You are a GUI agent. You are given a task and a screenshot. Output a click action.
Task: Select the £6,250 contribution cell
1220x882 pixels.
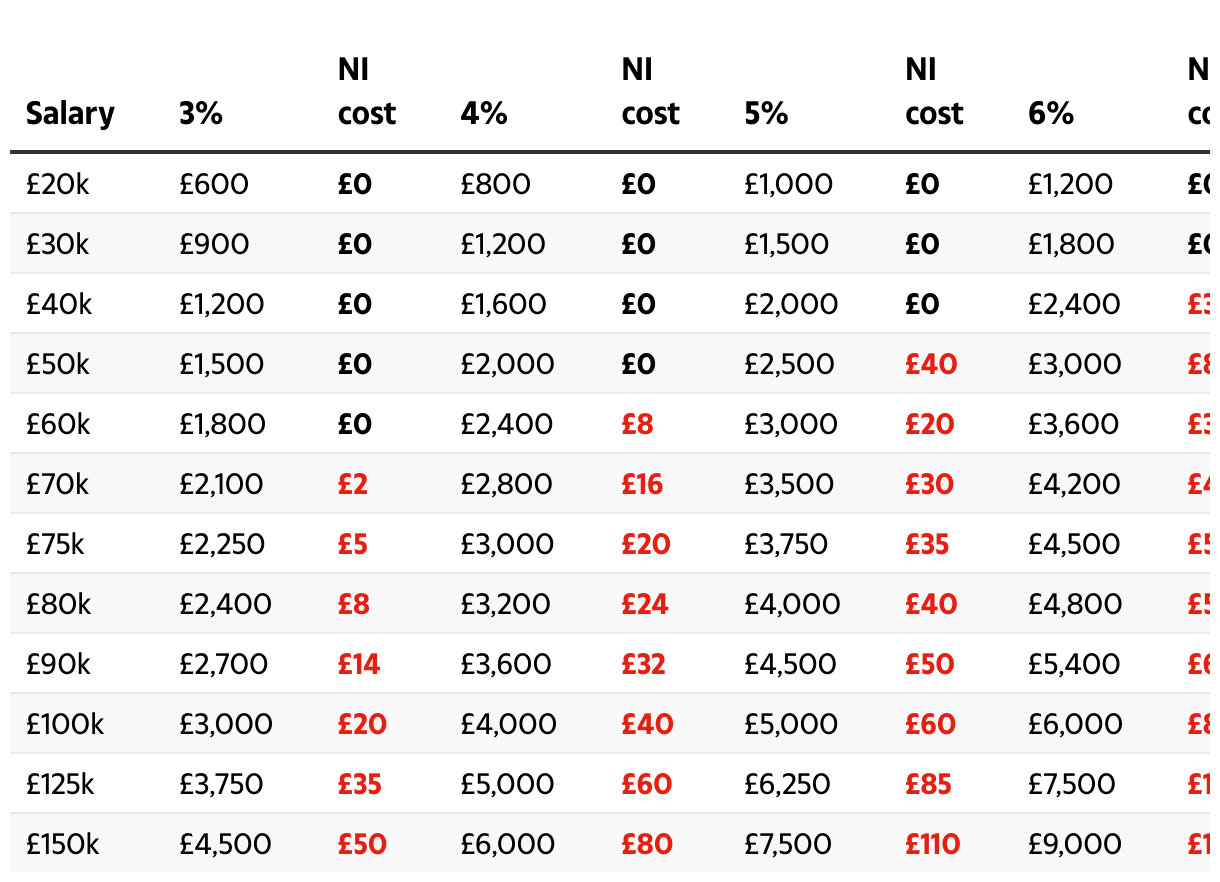point(788,784)
